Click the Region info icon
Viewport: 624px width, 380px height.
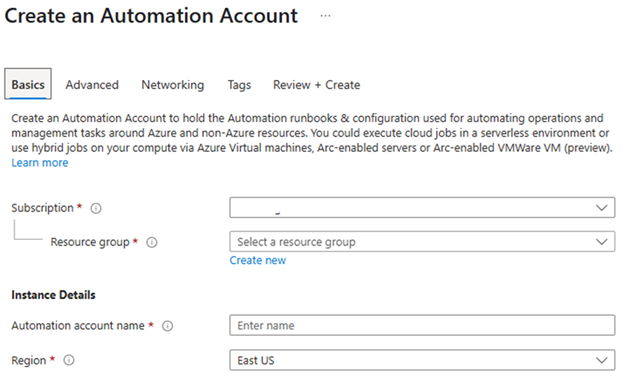[x=69, y=360]
